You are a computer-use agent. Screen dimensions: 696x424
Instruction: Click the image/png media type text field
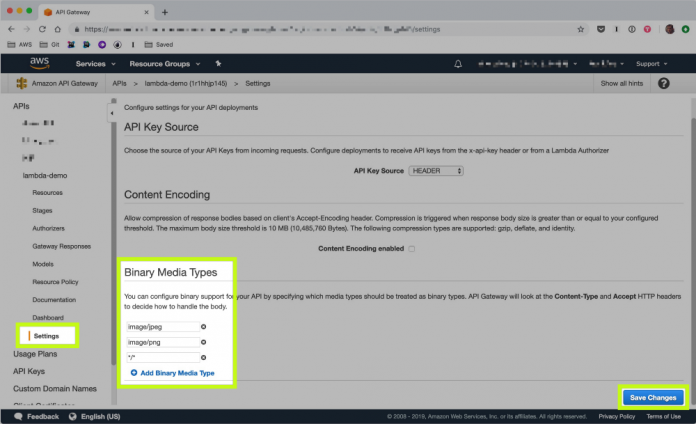[x=160, y=341]
